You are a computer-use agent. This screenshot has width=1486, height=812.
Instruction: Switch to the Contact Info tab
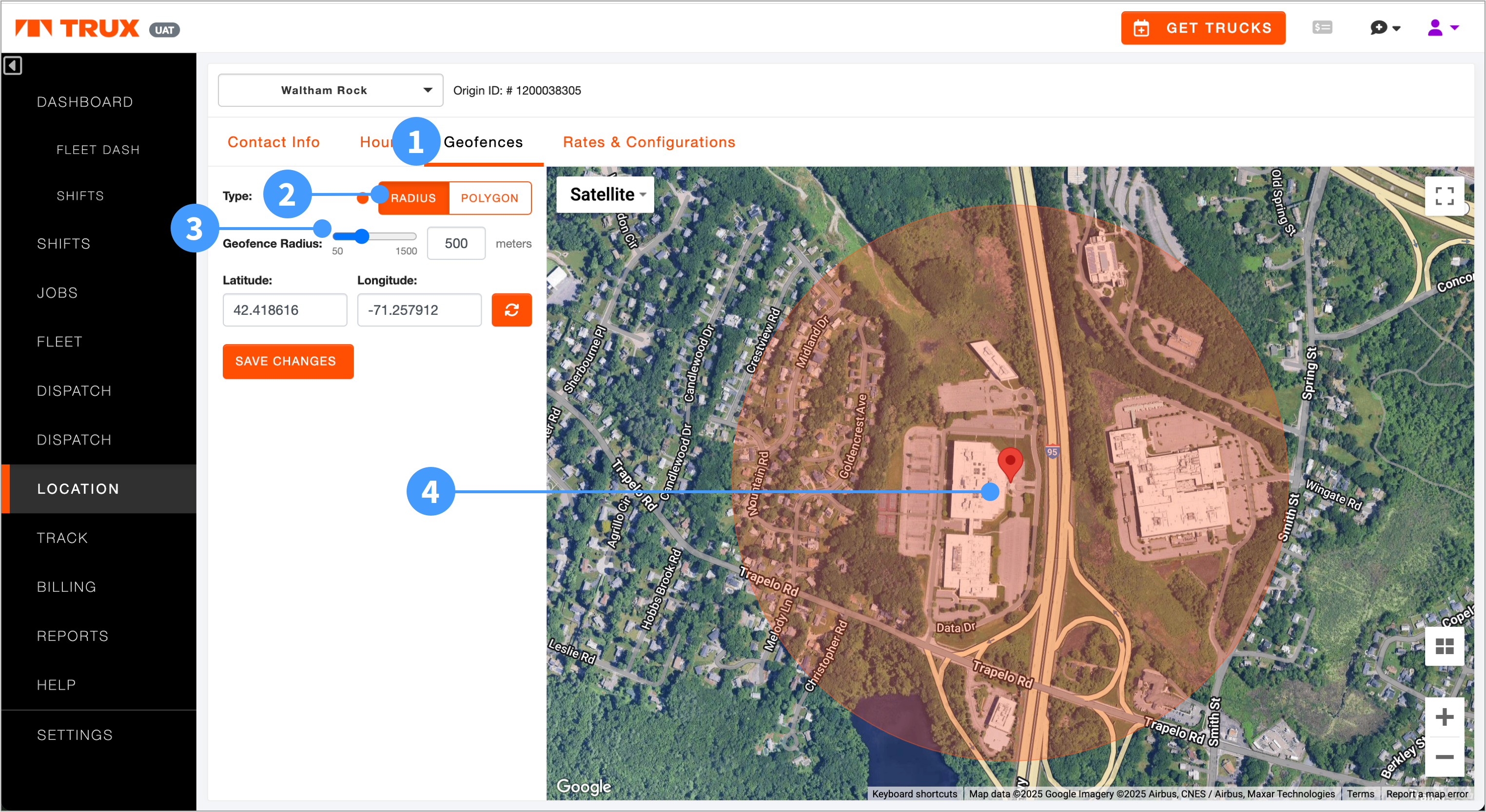pyautogui.click(x=274, y=142)
